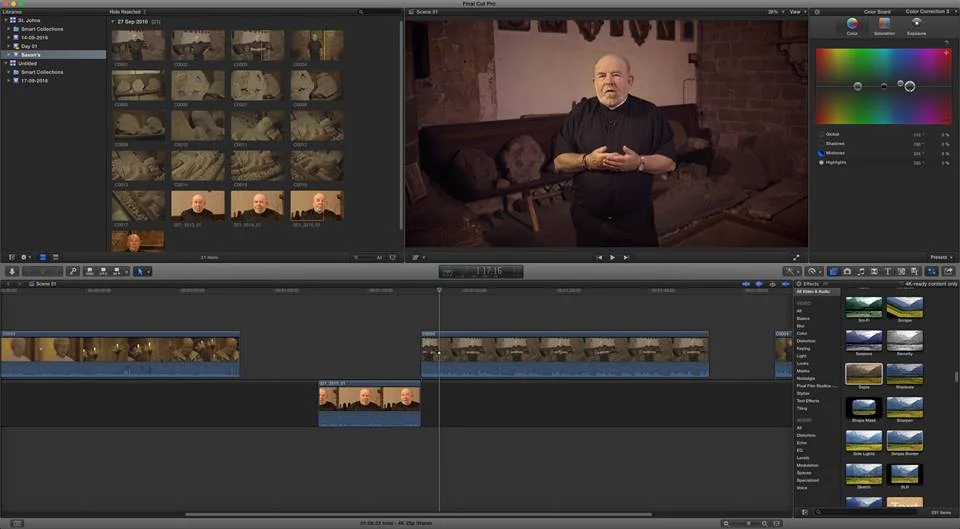Open the Music and Sound browser
The height and width of the screenshot is (529, 960).
tap(861, 271)
